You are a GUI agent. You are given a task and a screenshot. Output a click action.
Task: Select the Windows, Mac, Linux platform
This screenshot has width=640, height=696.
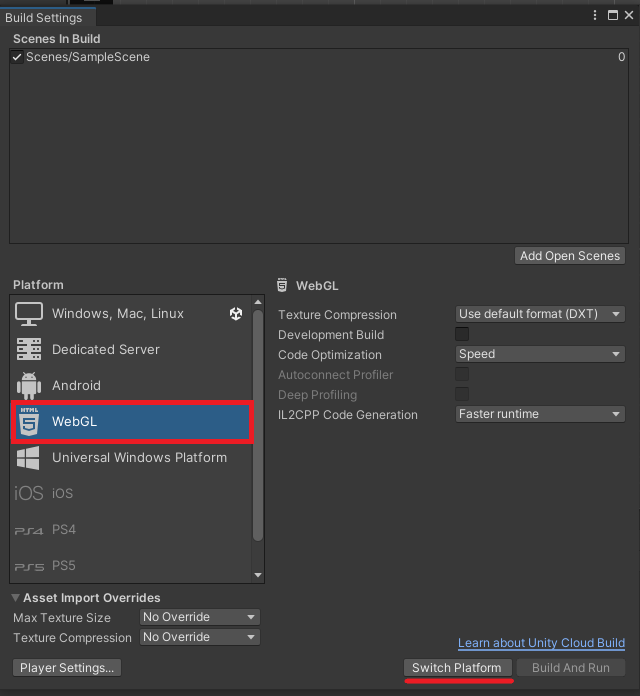(131, 314)
